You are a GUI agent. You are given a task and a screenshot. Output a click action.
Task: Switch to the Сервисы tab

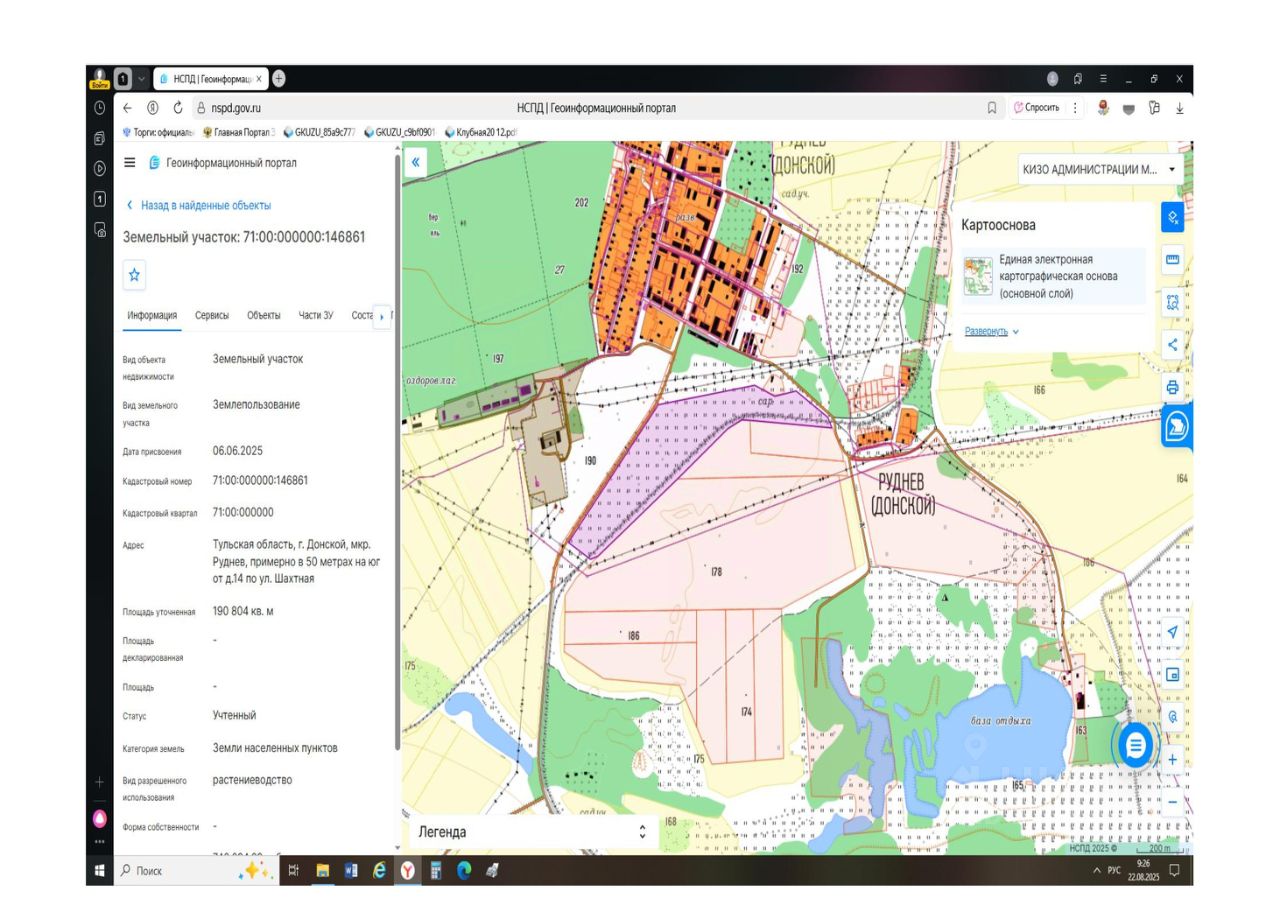tap(212, 315)
